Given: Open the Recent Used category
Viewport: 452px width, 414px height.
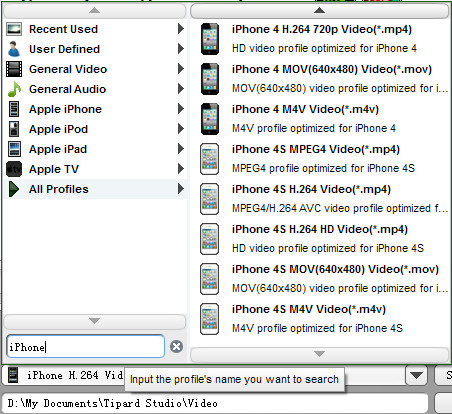Looking at the screenshot, I should coord(95,29).
